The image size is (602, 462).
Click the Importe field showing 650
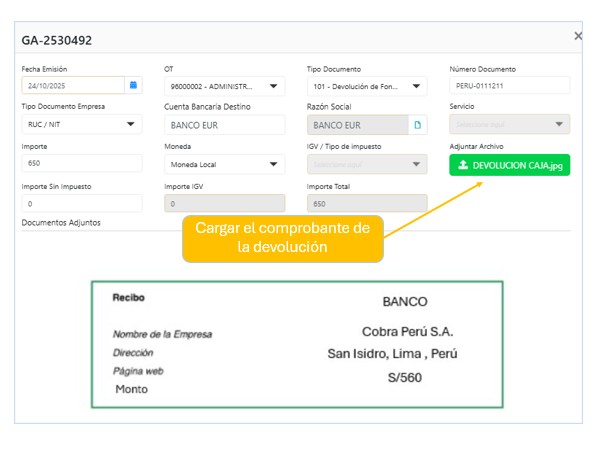click(x=82, y=164)
